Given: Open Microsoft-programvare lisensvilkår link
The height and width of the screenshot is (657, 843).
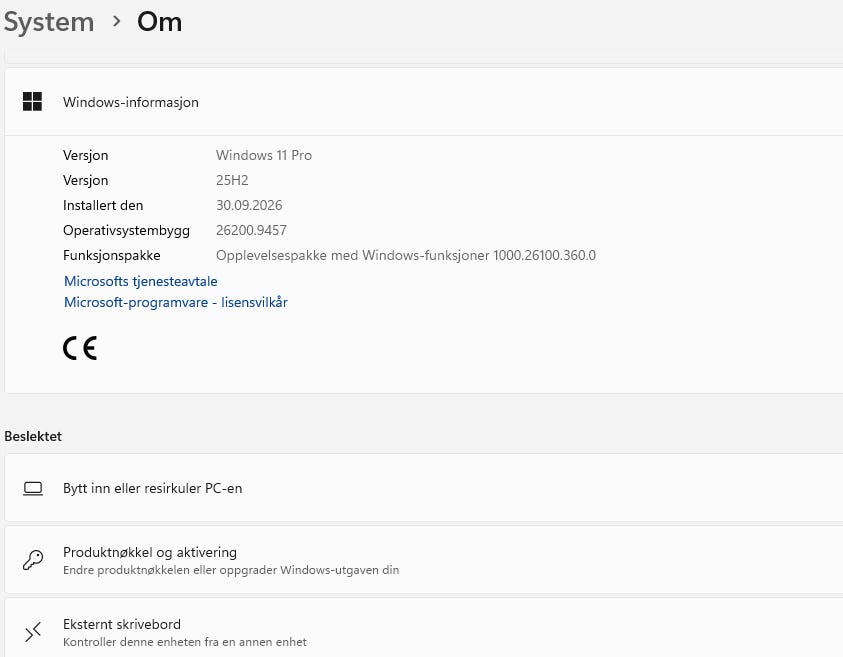Looking at the screenshot, I should point(176,302).
